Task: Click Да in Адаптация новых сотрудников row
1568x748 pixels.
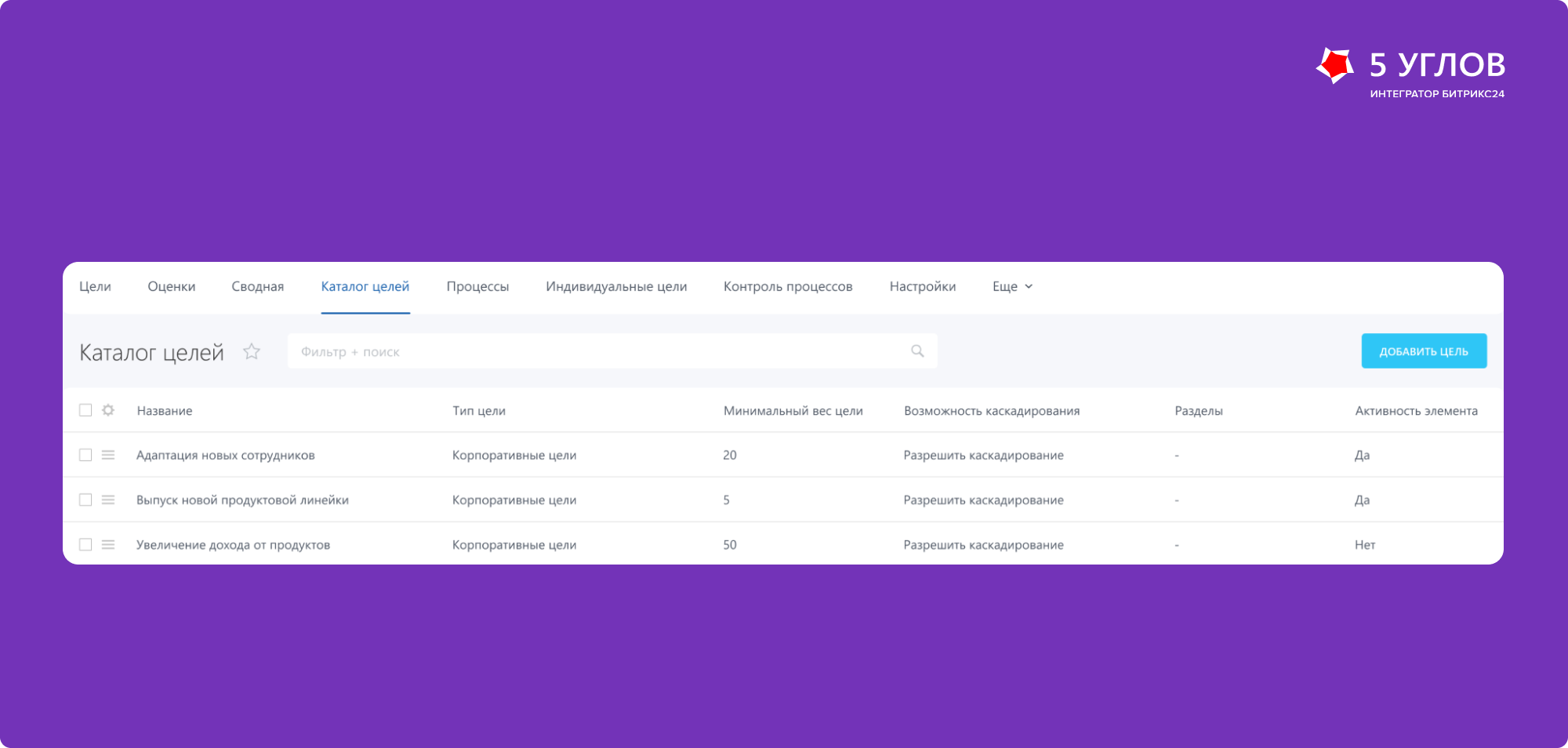Action: 1362,456
